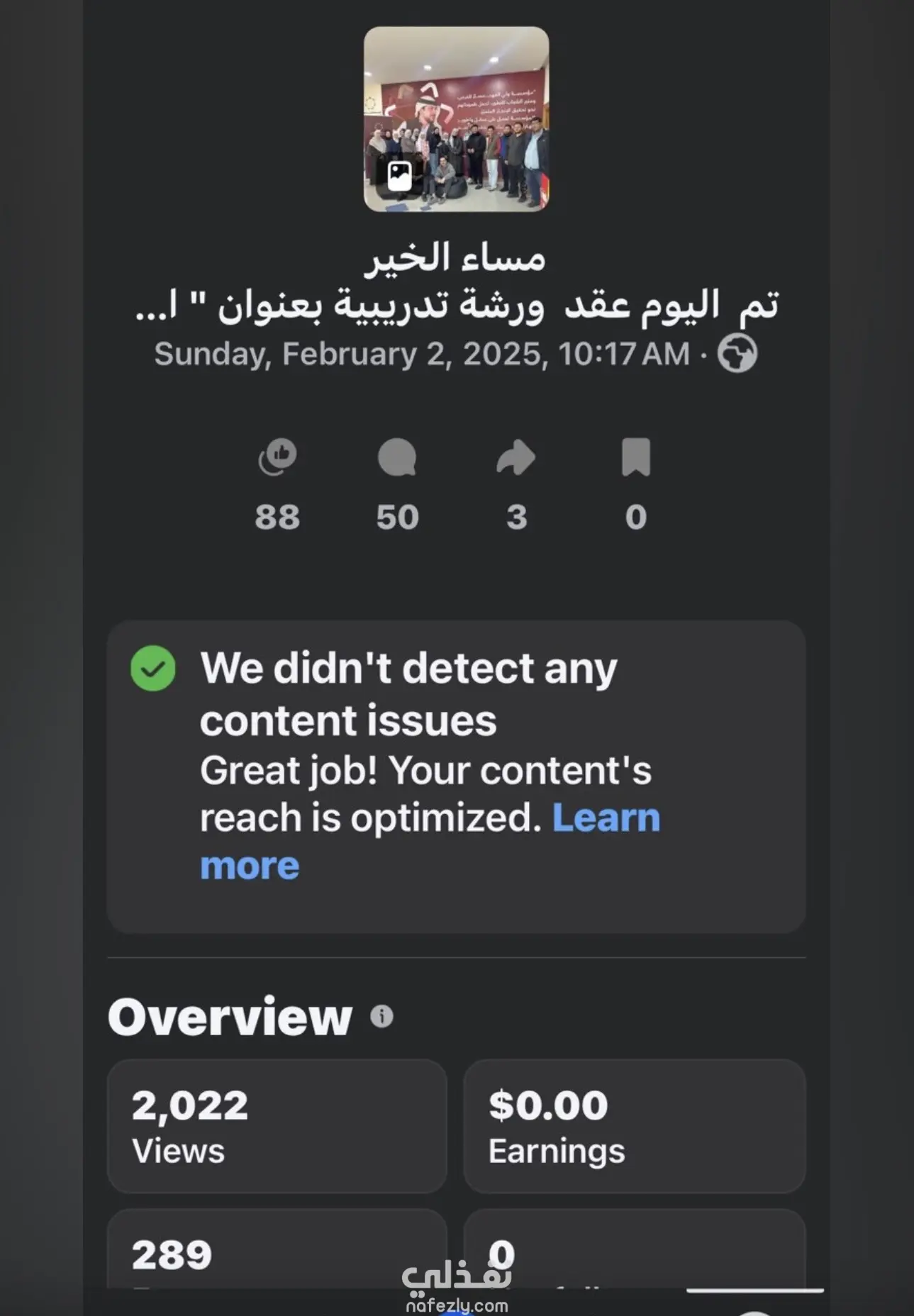
Task: Click the comments speech bubble icon
Action: point(397,457)
